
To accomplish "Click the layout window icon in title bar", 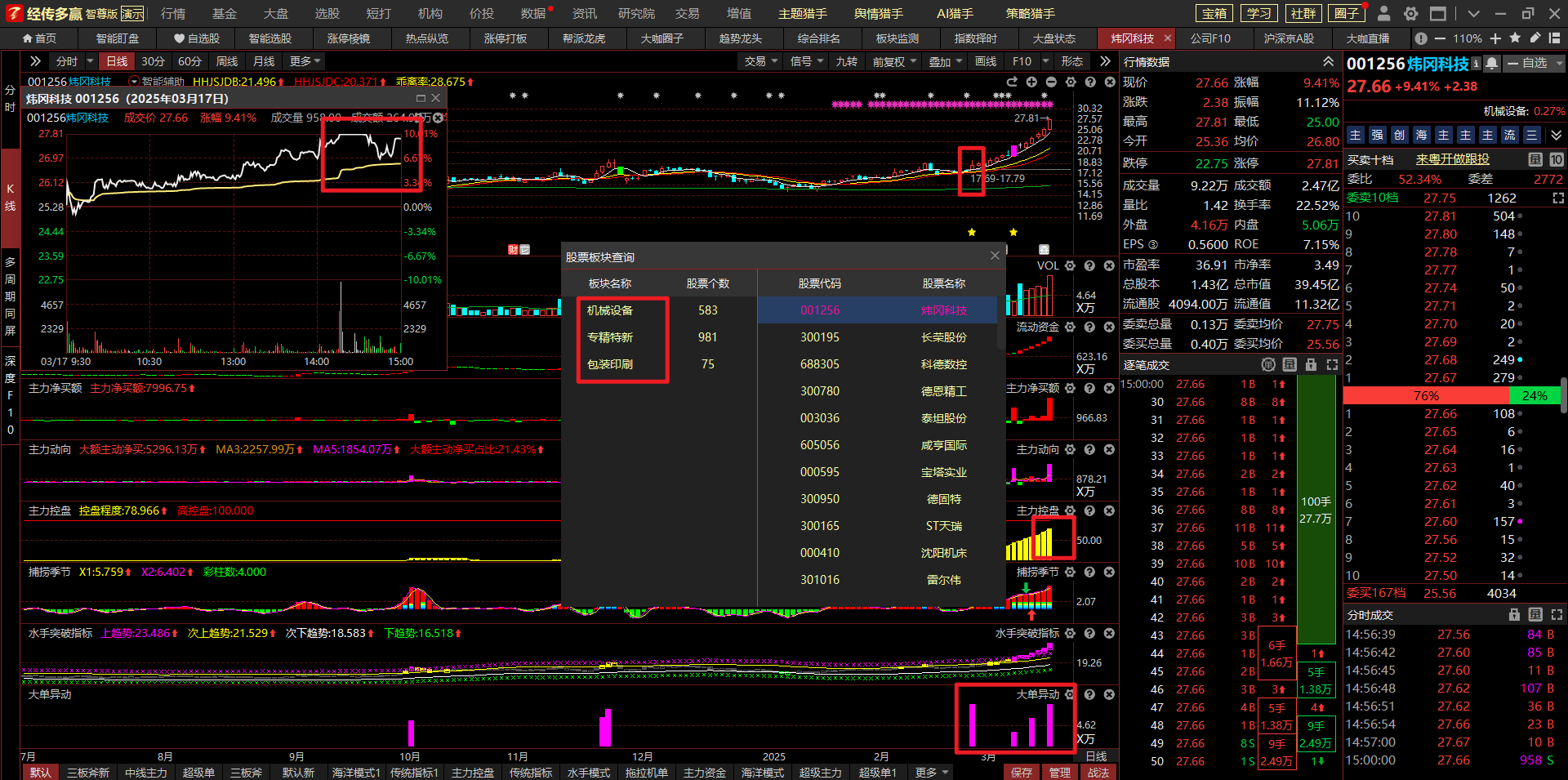I will tap(1438, 13).
